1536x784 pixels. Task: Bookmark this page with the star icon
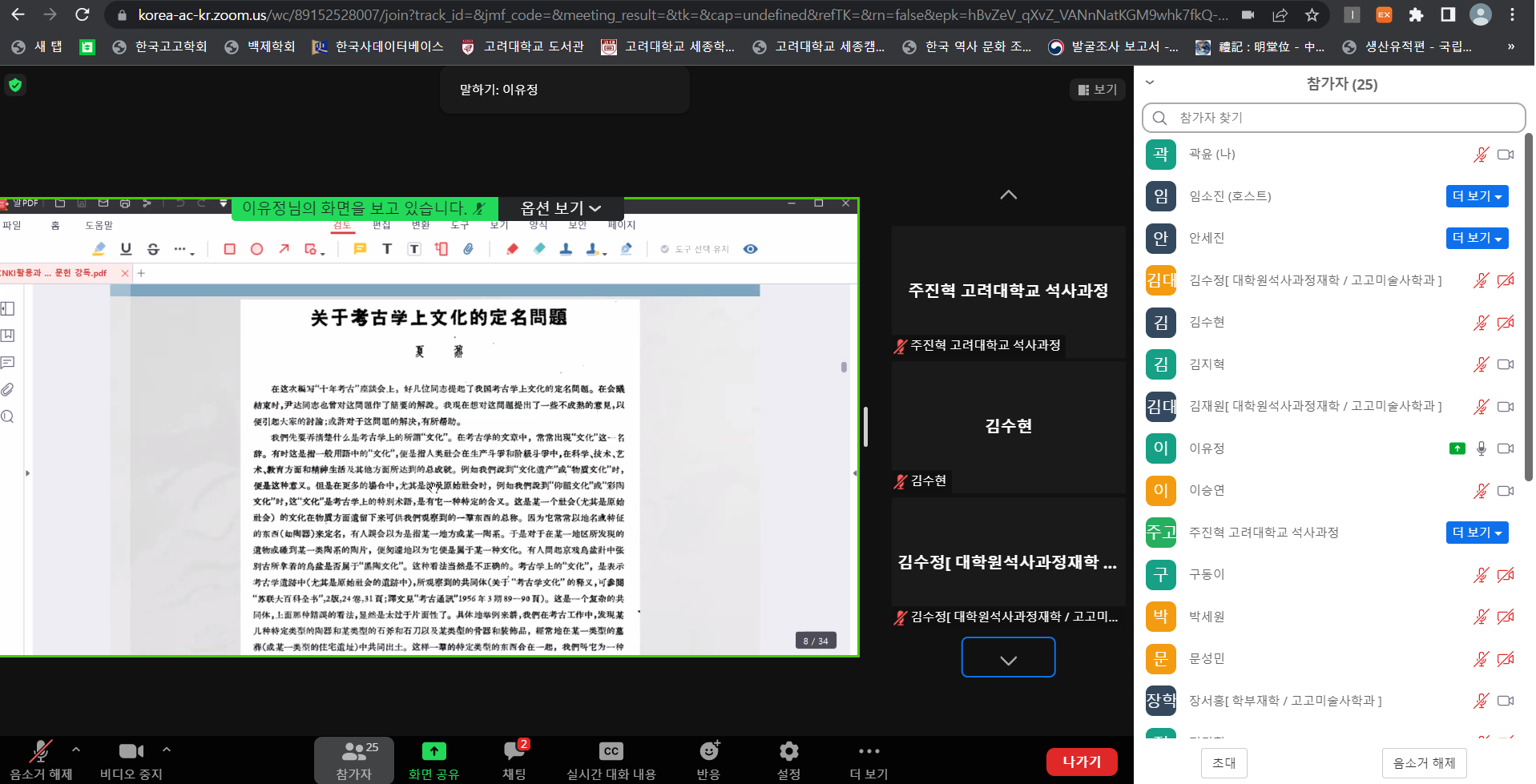coord(1312,15)
